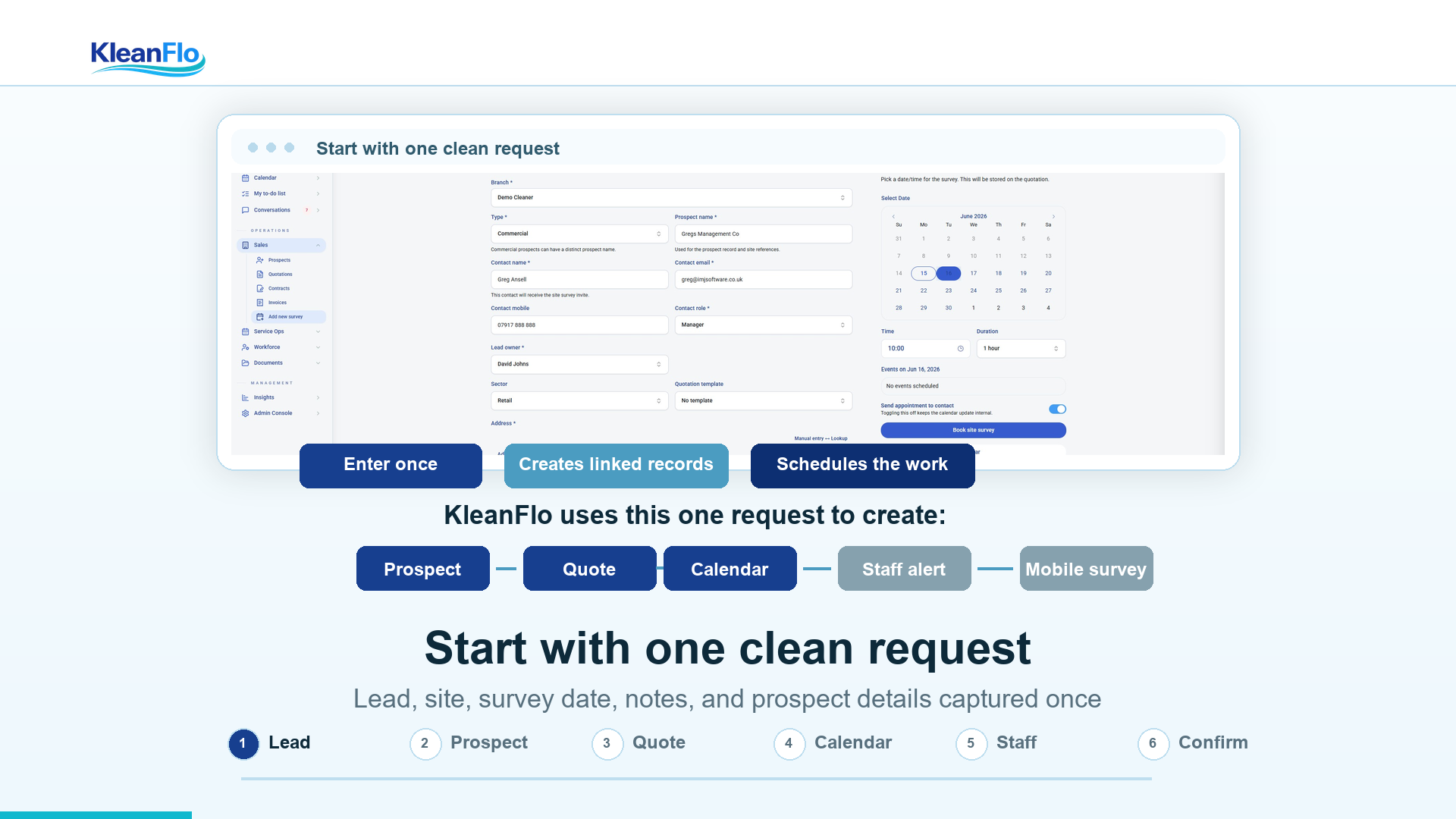This screenshot has height=819, width=1456.
Task: Select June 15 in the date picker
Action: click(924, 274)
